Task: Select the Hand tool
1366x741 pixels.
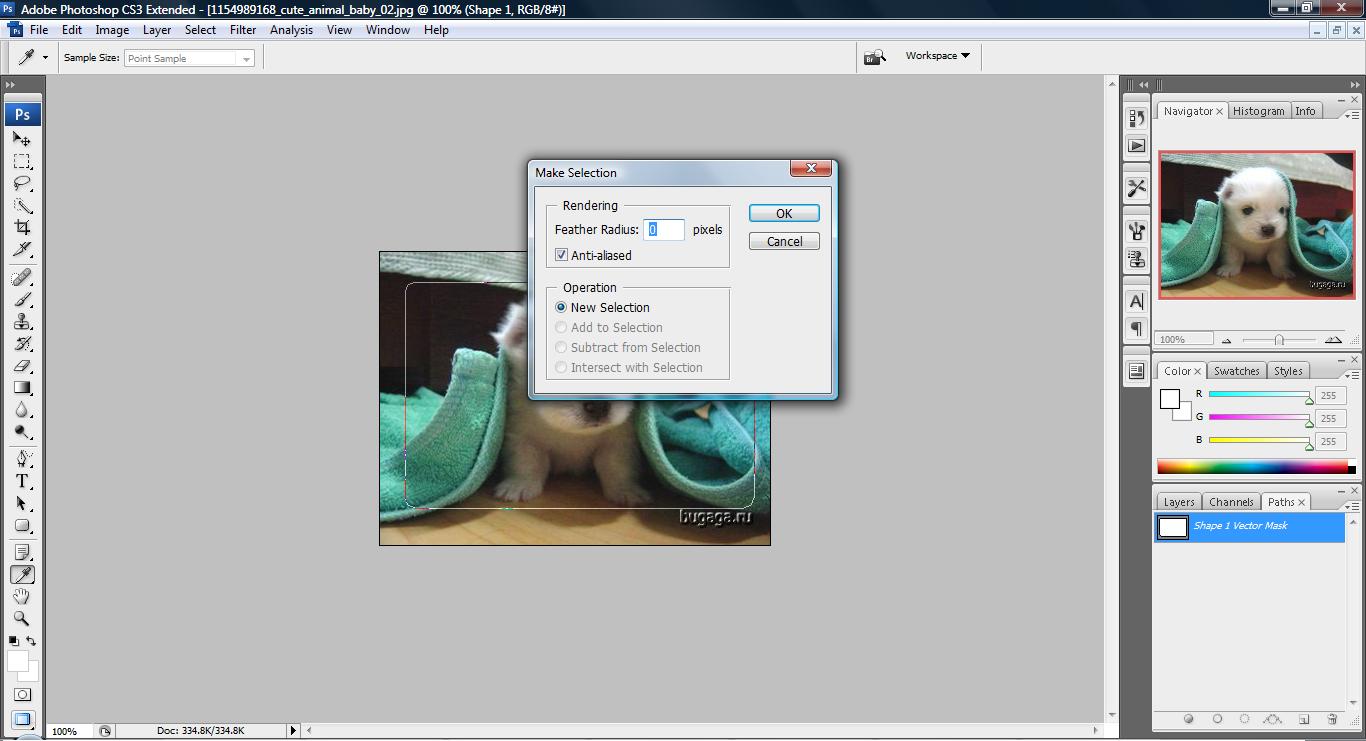Action: [22, 596]
